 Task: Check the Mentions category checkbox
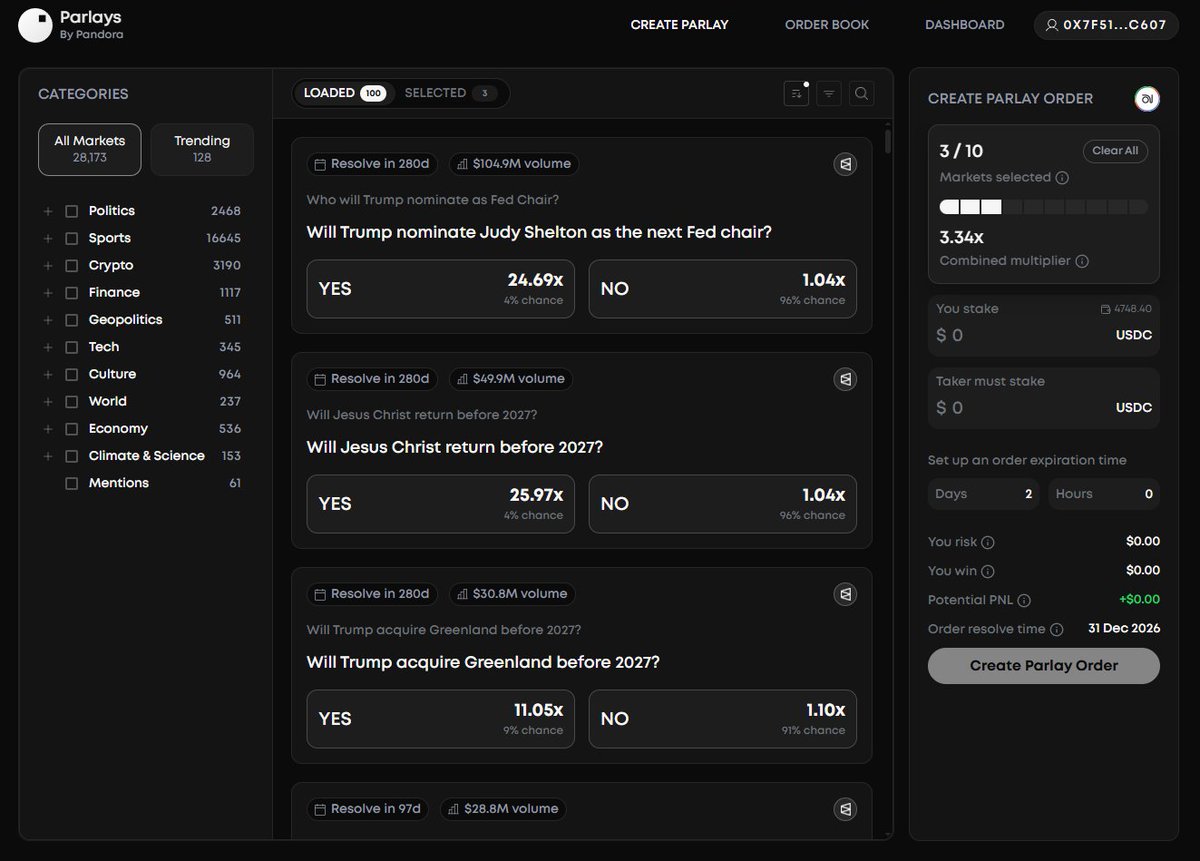(71, 483)
